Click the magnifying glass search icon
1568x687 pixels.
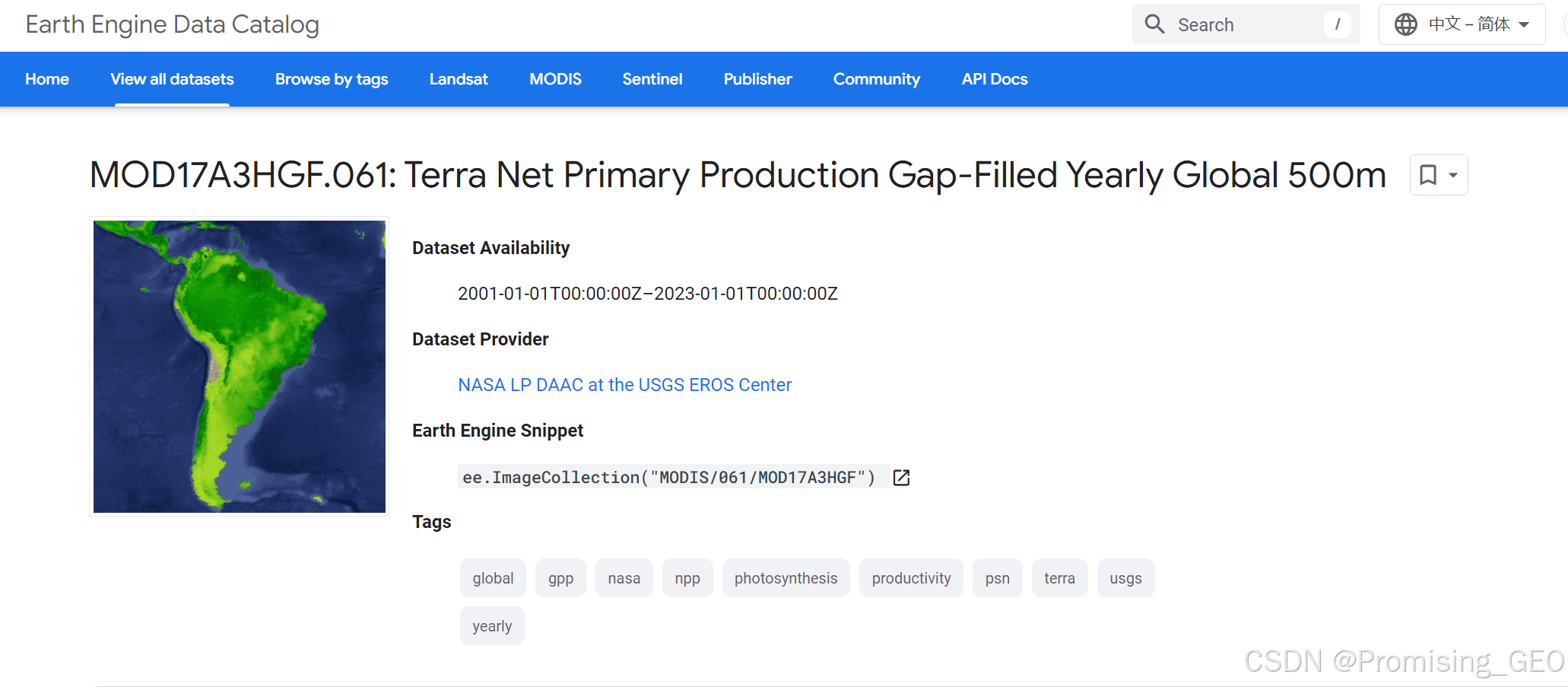(1154, 24)
